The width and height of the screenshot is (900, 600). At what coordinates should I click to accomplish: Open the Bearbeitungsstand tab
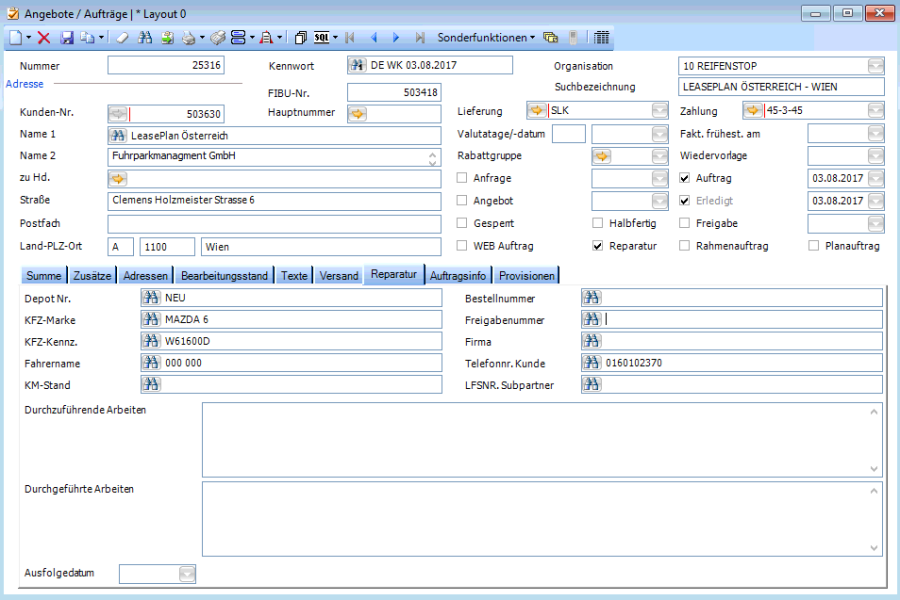226,275
